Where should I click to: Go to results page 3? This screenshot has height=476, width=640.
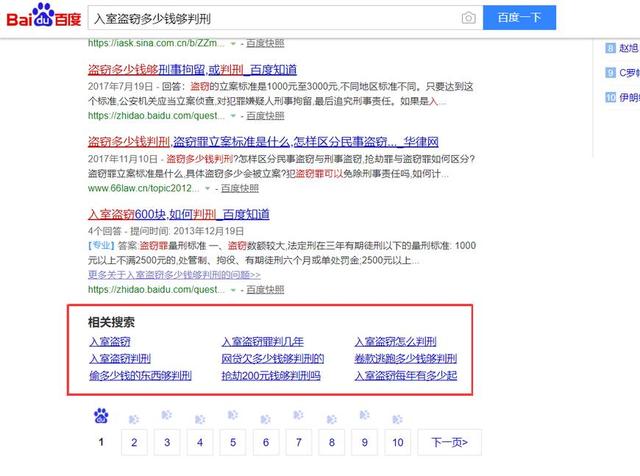167,443
